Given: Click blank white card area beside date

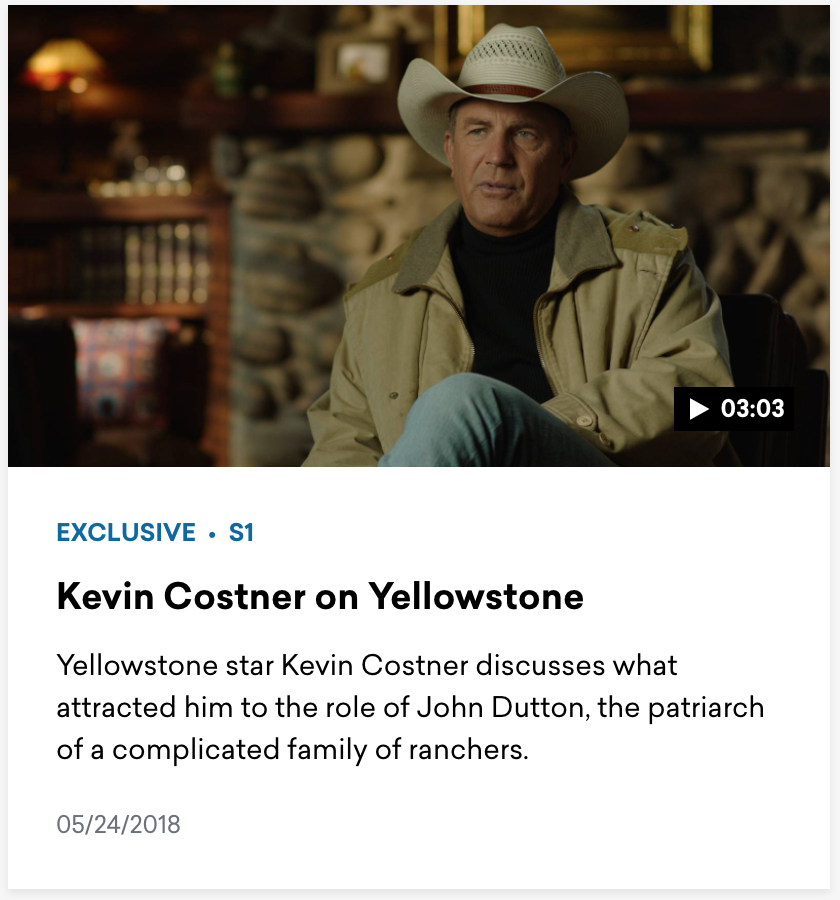Looking at the screenshot, I should (x=505, y=824).
